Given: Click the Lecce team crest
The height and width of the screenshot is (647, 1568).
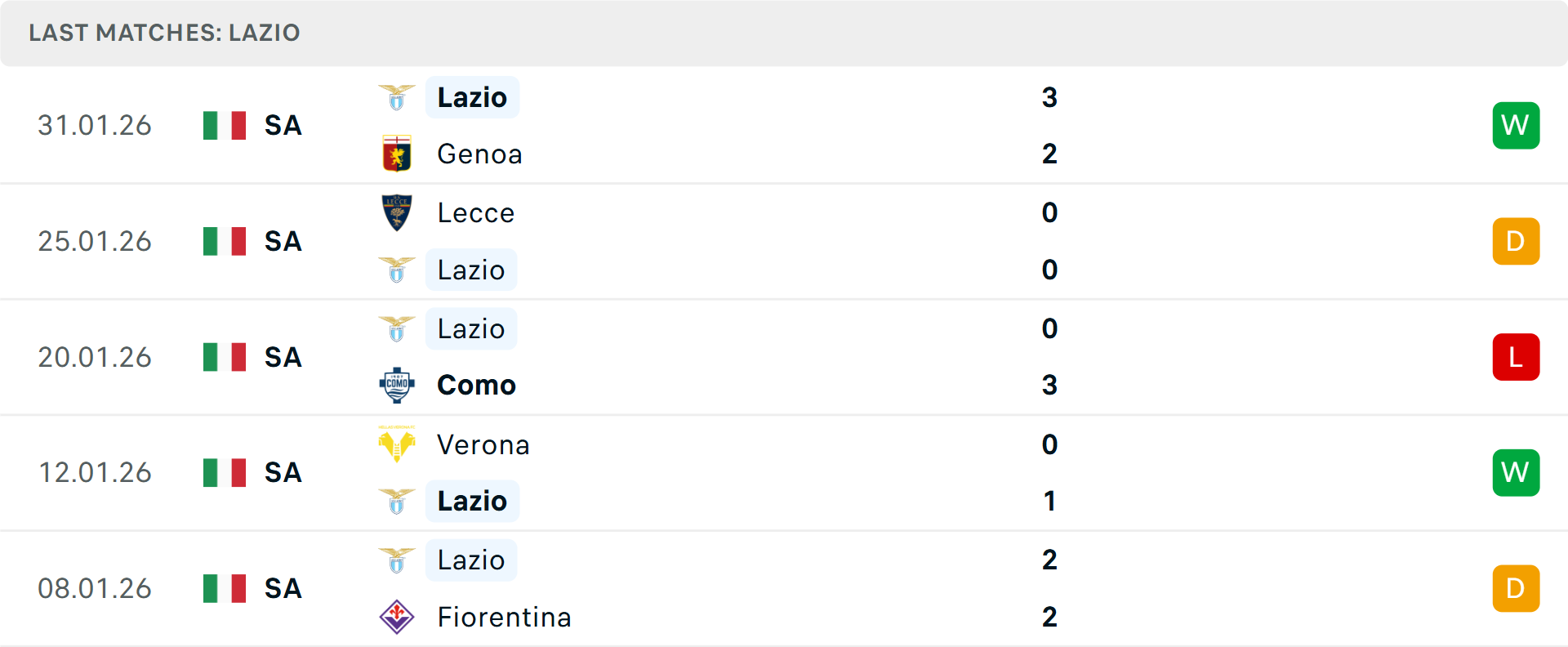Looking at the screenshot, I should click(397, 212).
